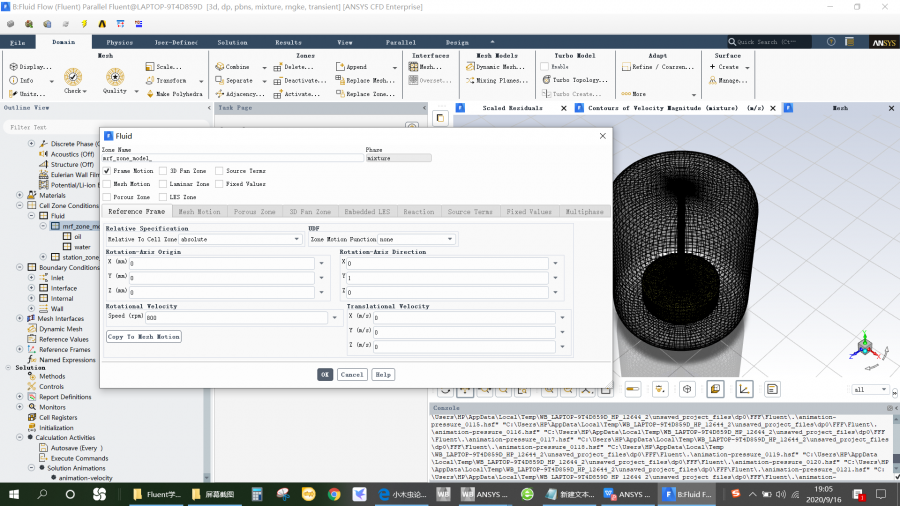The image size is (900, 506).
Task: Enable the Mesh Motion checkbox
Action: [107, 184]
